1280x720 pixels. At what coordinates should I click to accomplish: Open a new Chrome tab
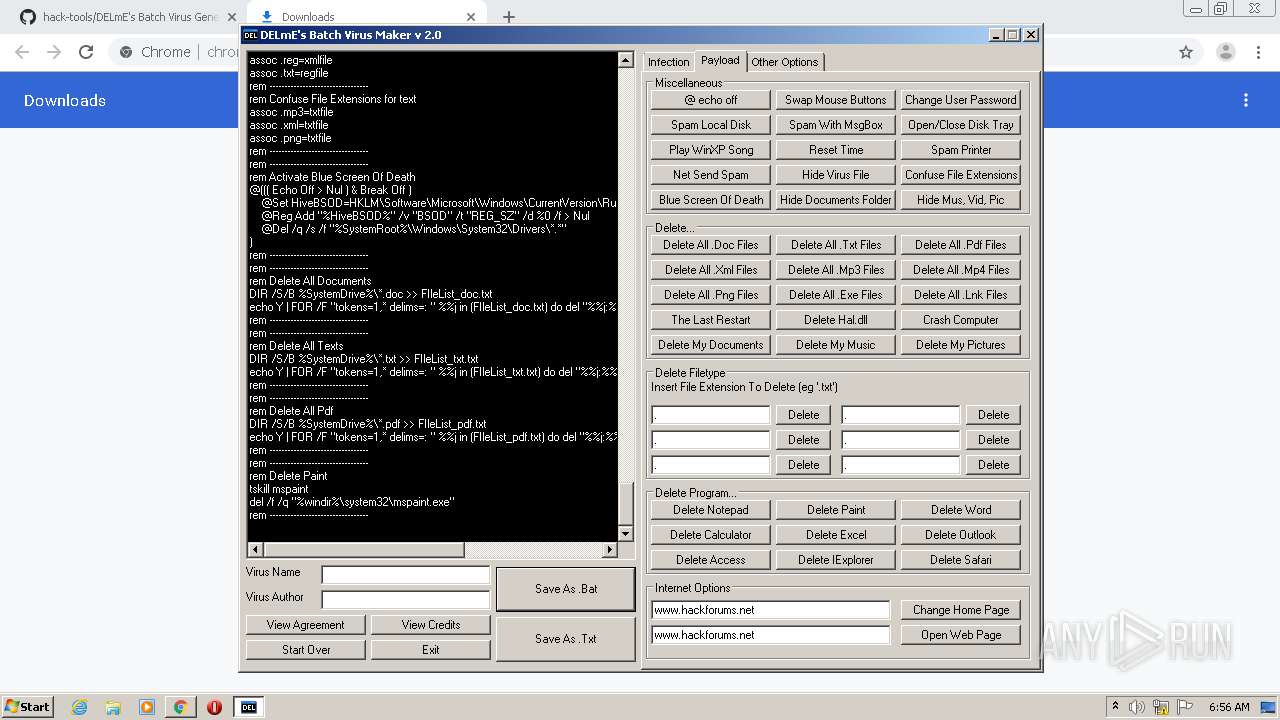click(509, 17)
